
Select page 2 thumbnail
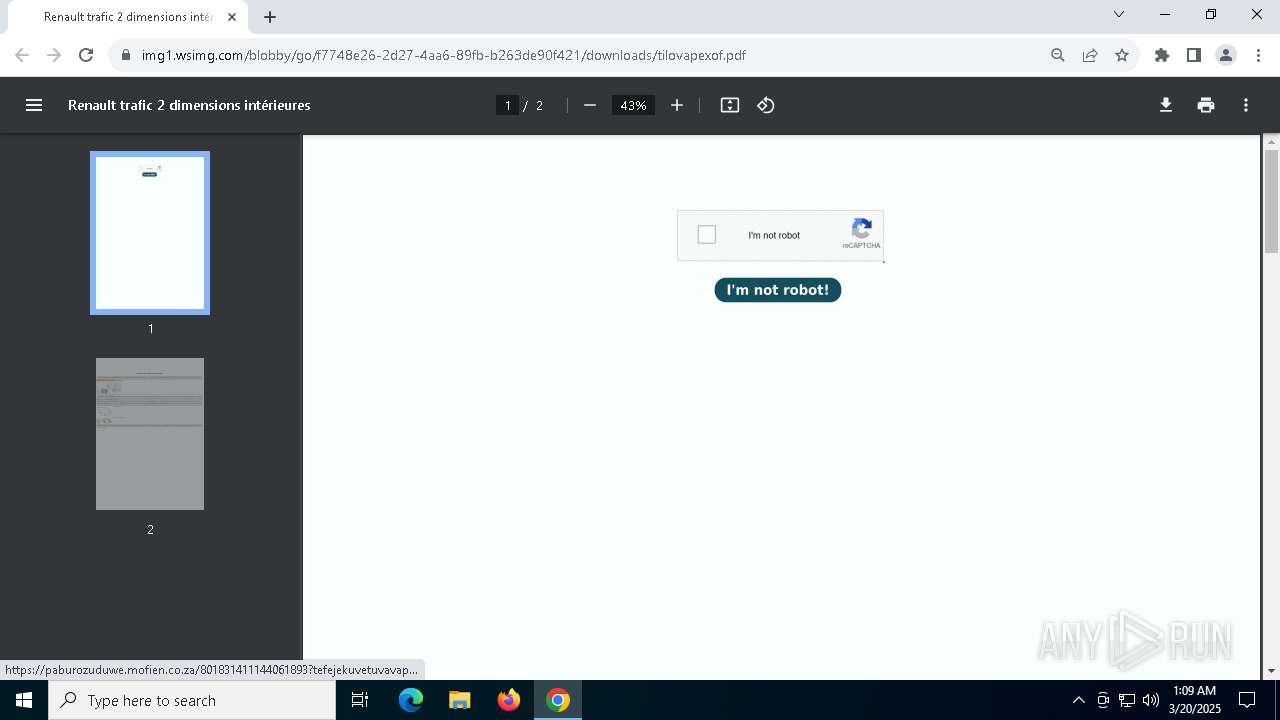pyautogui.click(x=150, y=434)
